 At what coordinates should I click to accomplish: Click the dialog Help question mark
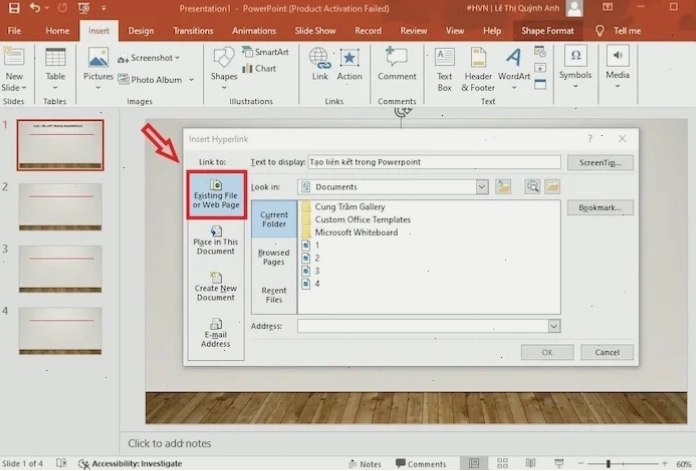pyautogui.click(x=590, y=139)
